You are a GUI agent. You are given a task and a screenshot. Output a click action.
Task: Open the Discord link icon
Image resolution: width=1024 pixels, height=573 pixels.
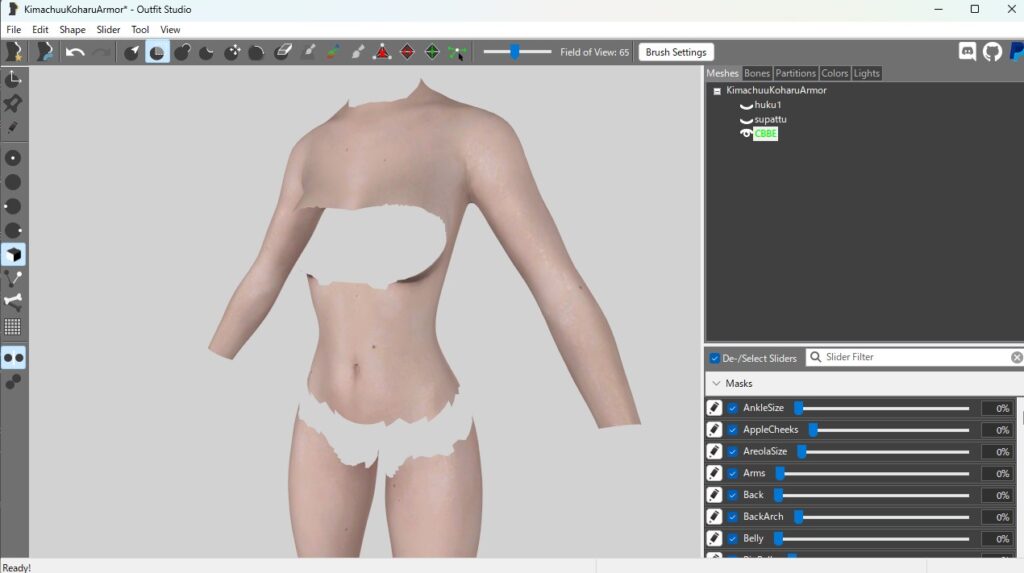point(967,52)
